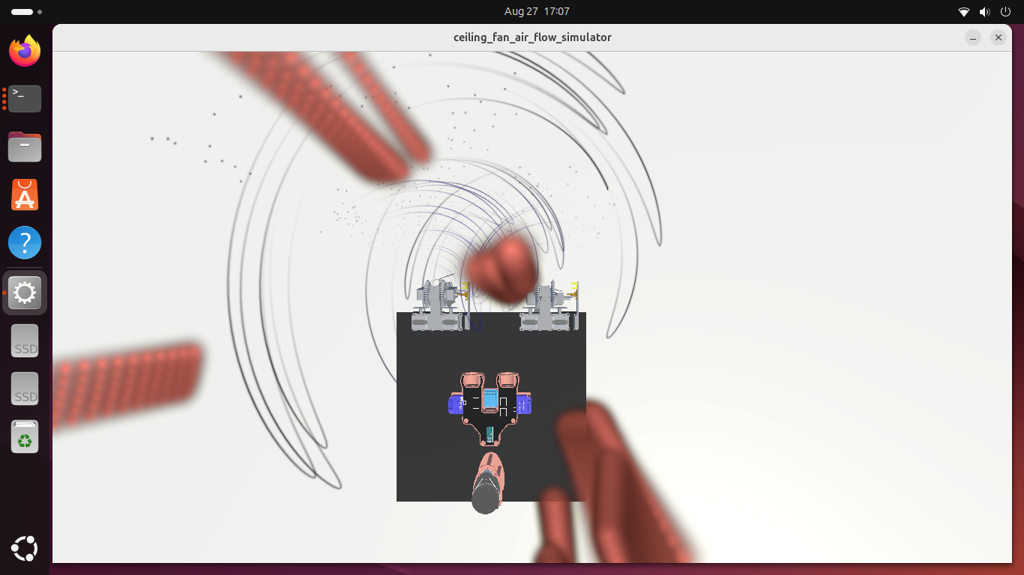Open the power menu icon

point(1006,12)
